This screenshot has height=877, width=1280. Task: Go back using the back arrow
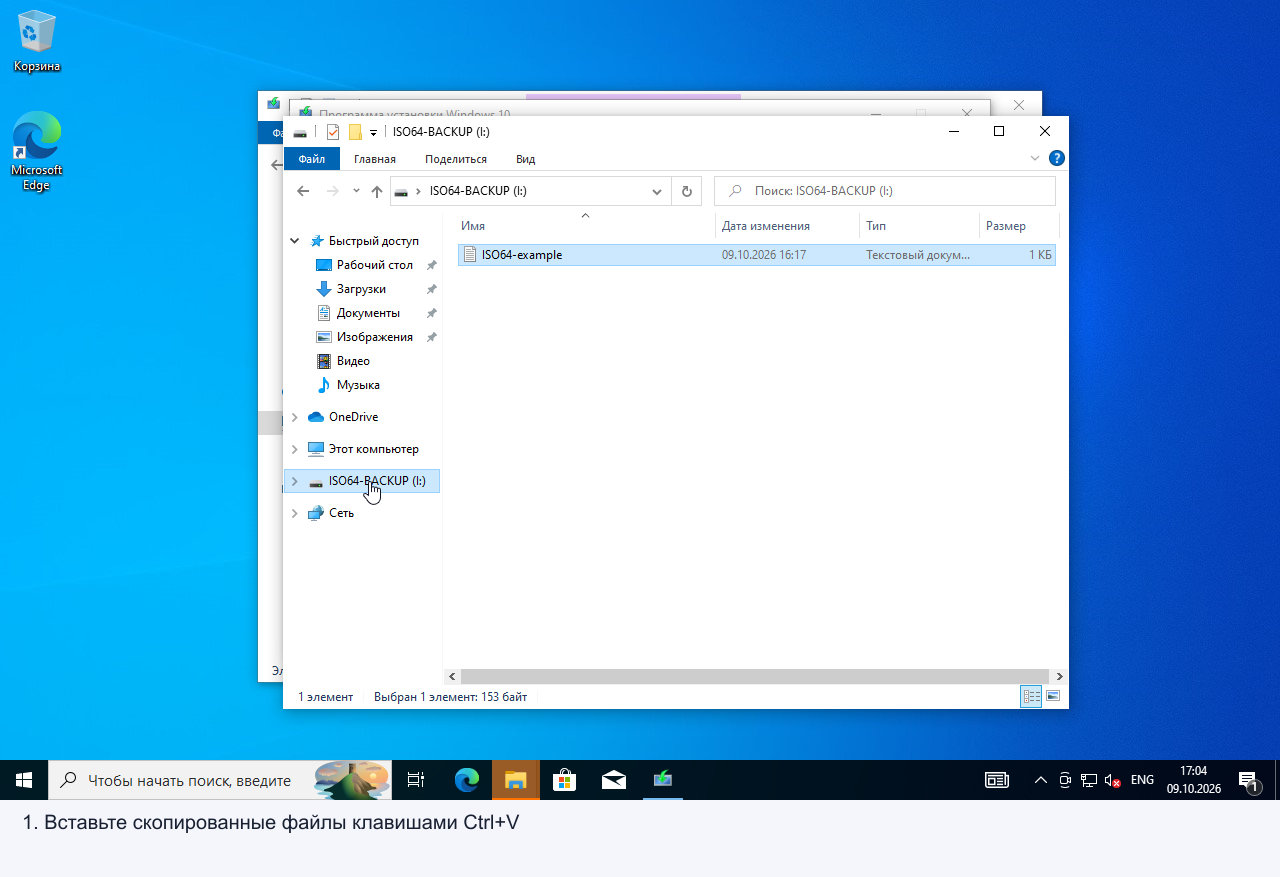pos(304,191)
